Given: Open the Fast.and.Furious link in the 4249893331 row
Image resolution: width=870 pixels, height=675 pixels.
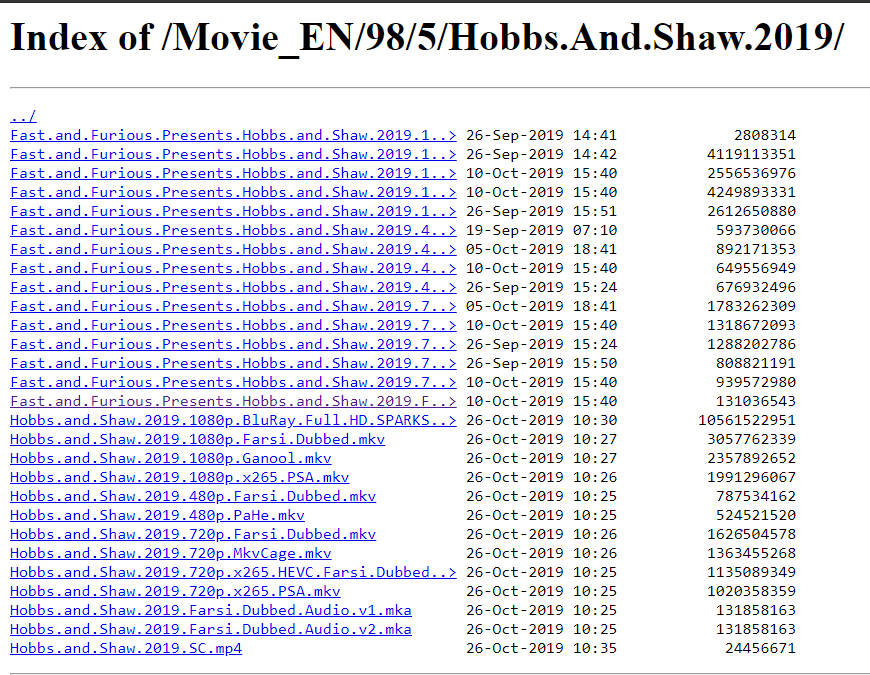Looking at the screenshot, I should (x=233, y=192).
